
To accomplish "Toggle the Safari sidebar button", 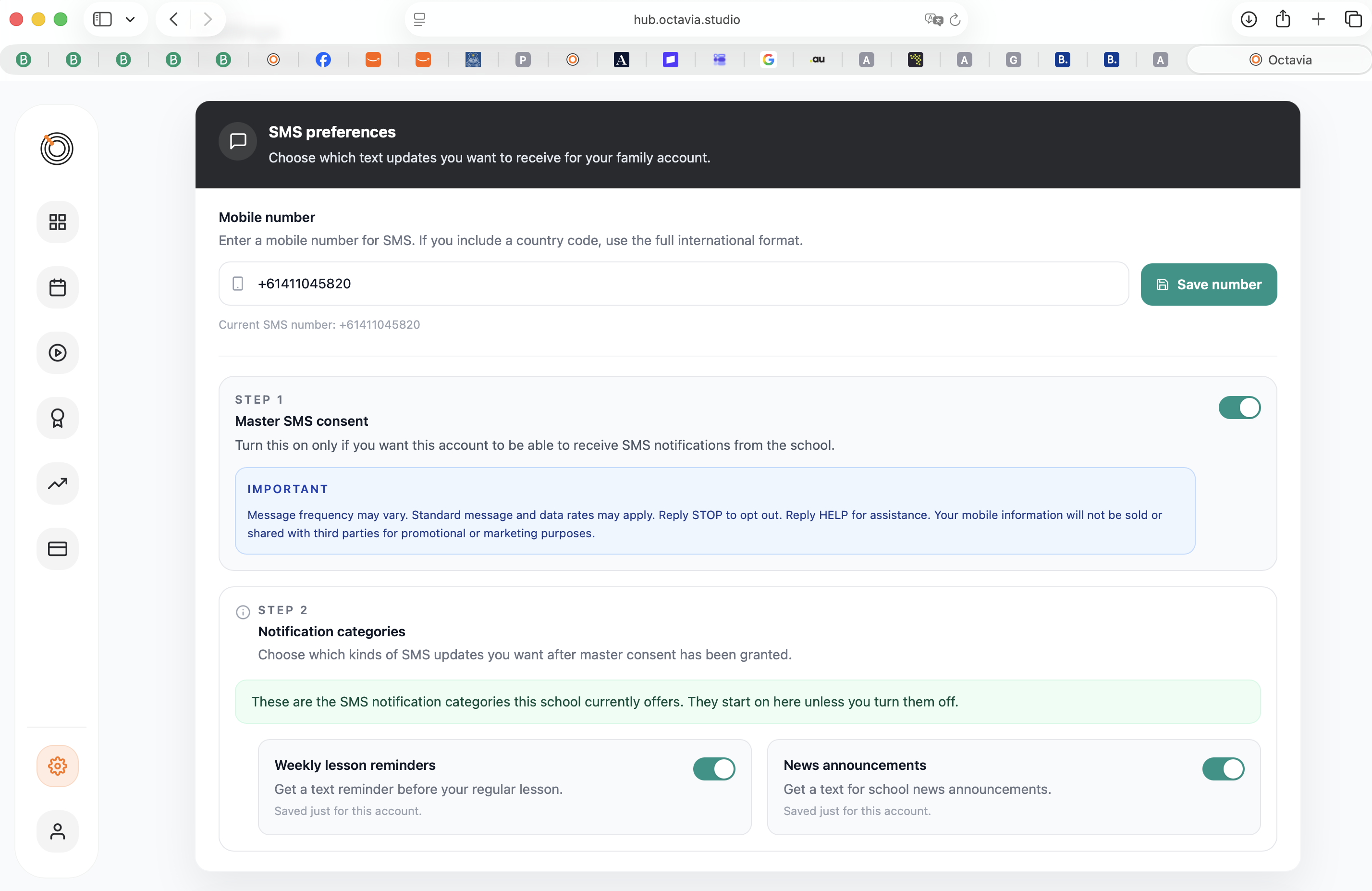I will coord(102,19).
